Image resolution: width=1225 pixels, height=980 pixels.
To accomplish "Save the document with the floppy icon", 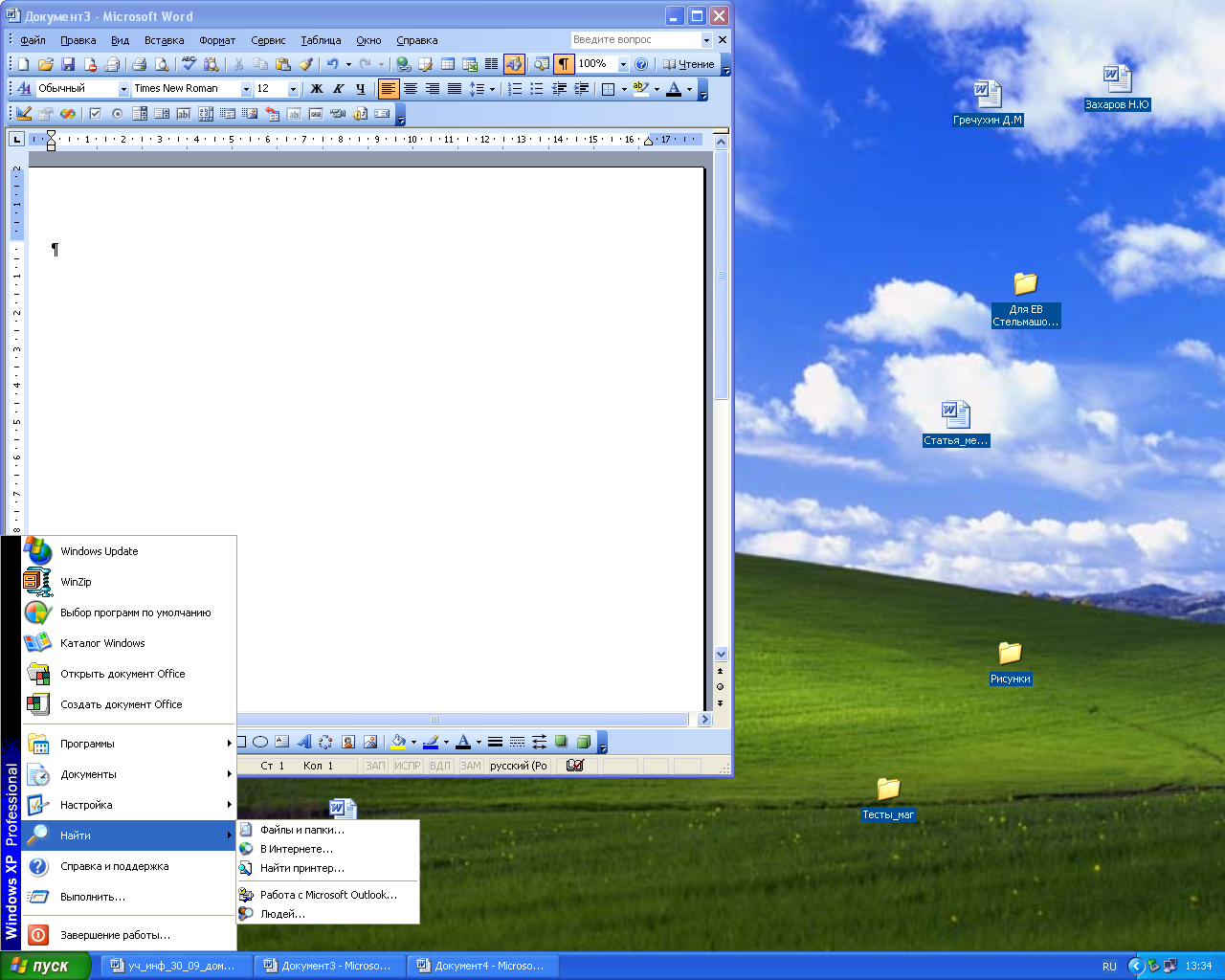I will (67, 64).
